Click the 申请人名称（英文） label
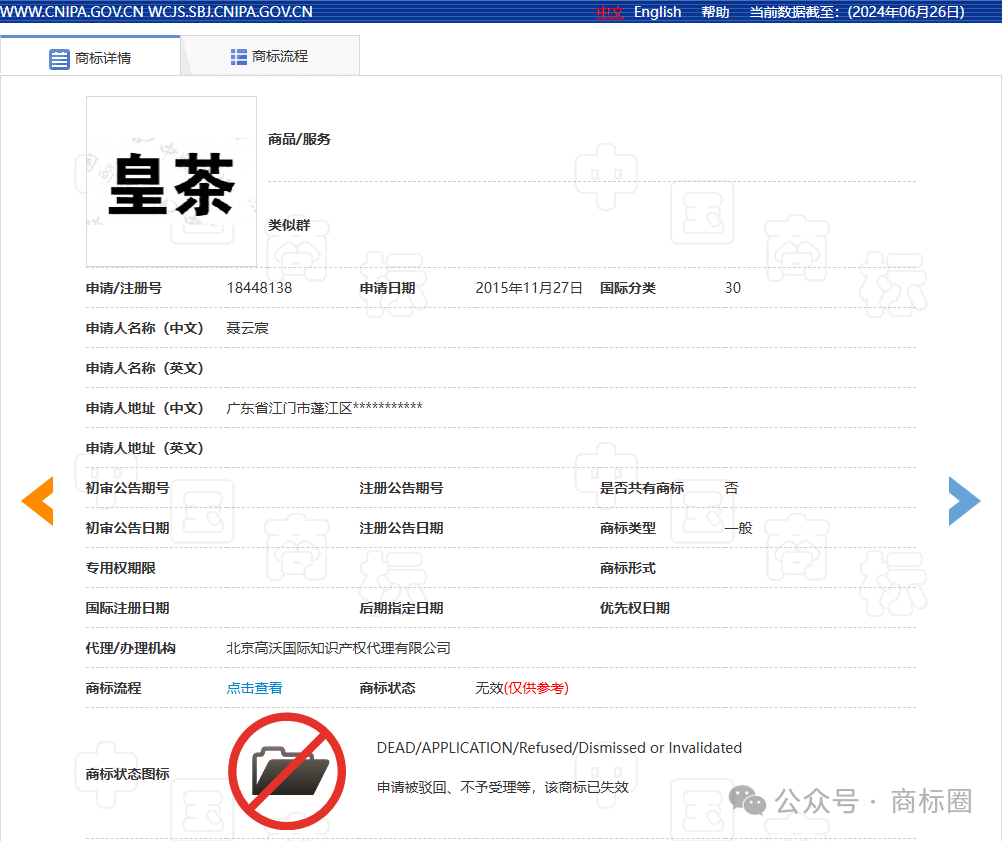Screen dimensions: 1004x841 (145, 368)
